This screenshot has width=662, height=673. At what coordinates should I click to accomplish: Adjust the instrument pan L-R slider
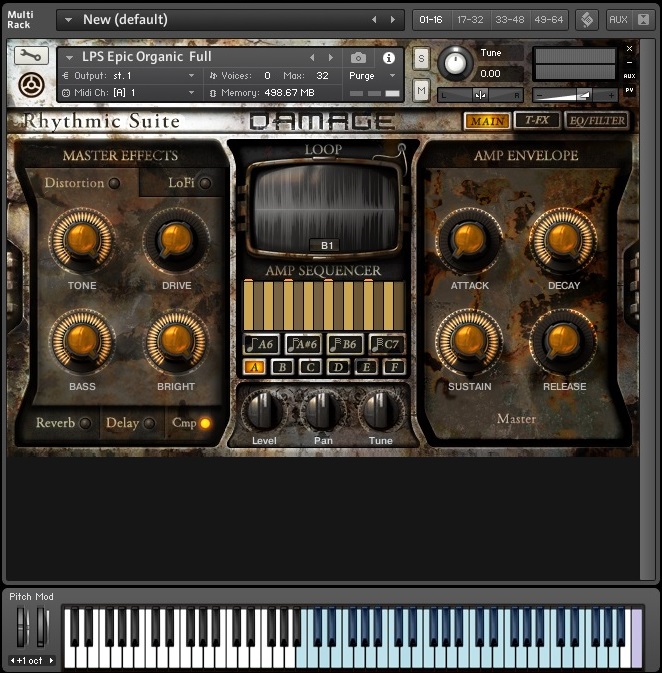(x=480, y=95)
